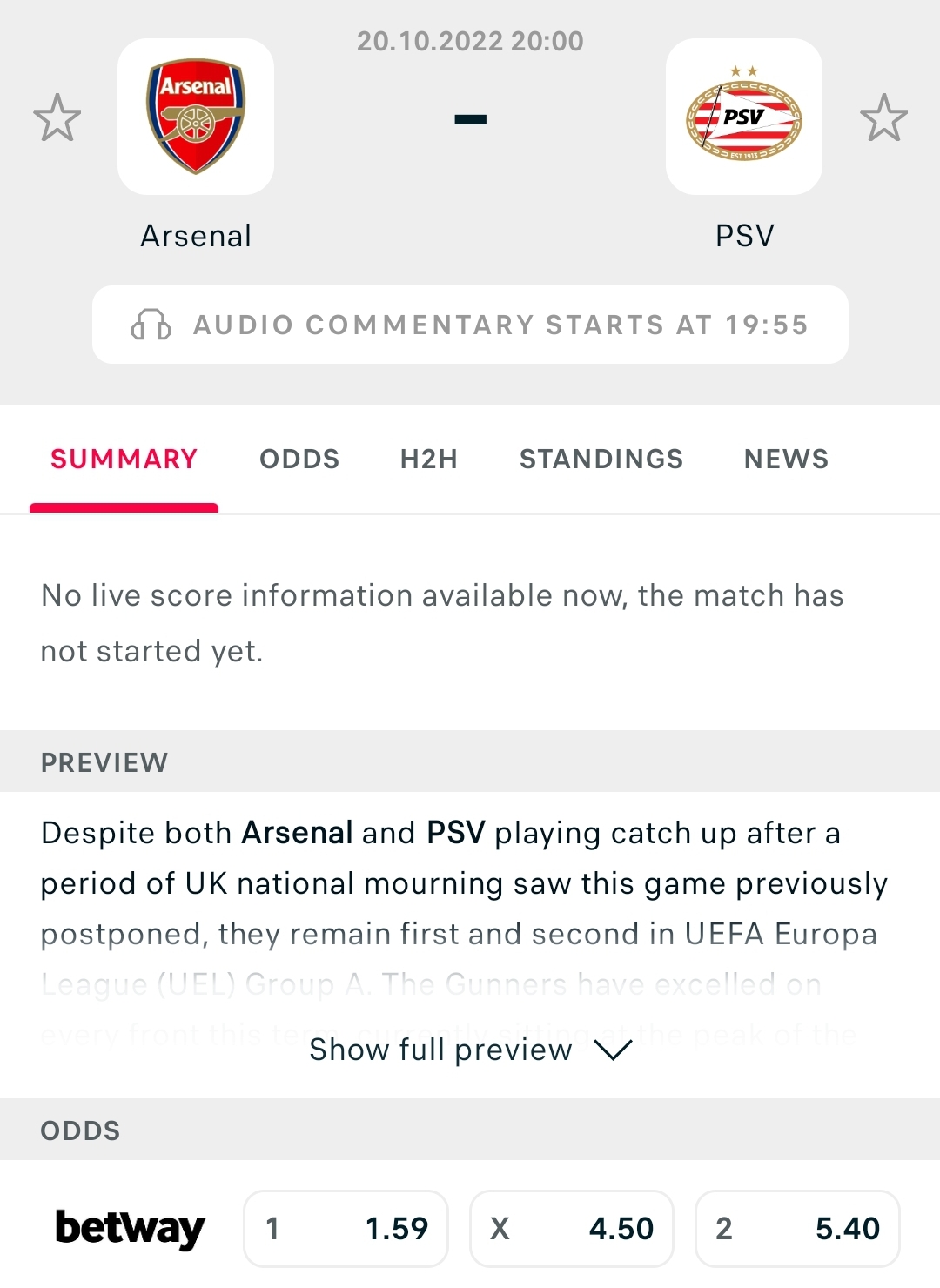This screenshot has height=1288, width=940.
Task: Tap the PSV team name
Action: point(745,236)
